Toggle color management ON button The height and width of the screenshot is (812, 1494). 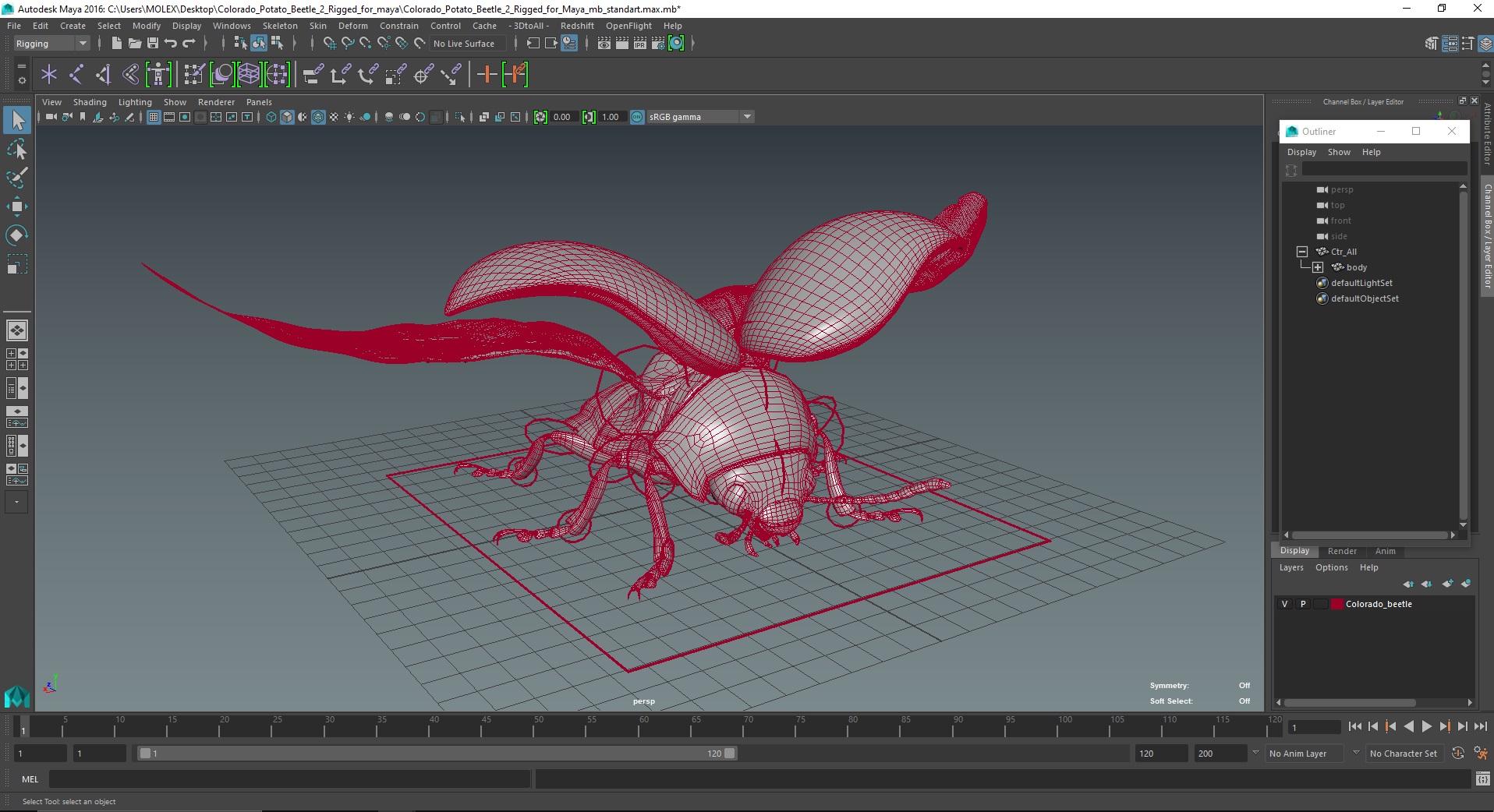[637, 117]
